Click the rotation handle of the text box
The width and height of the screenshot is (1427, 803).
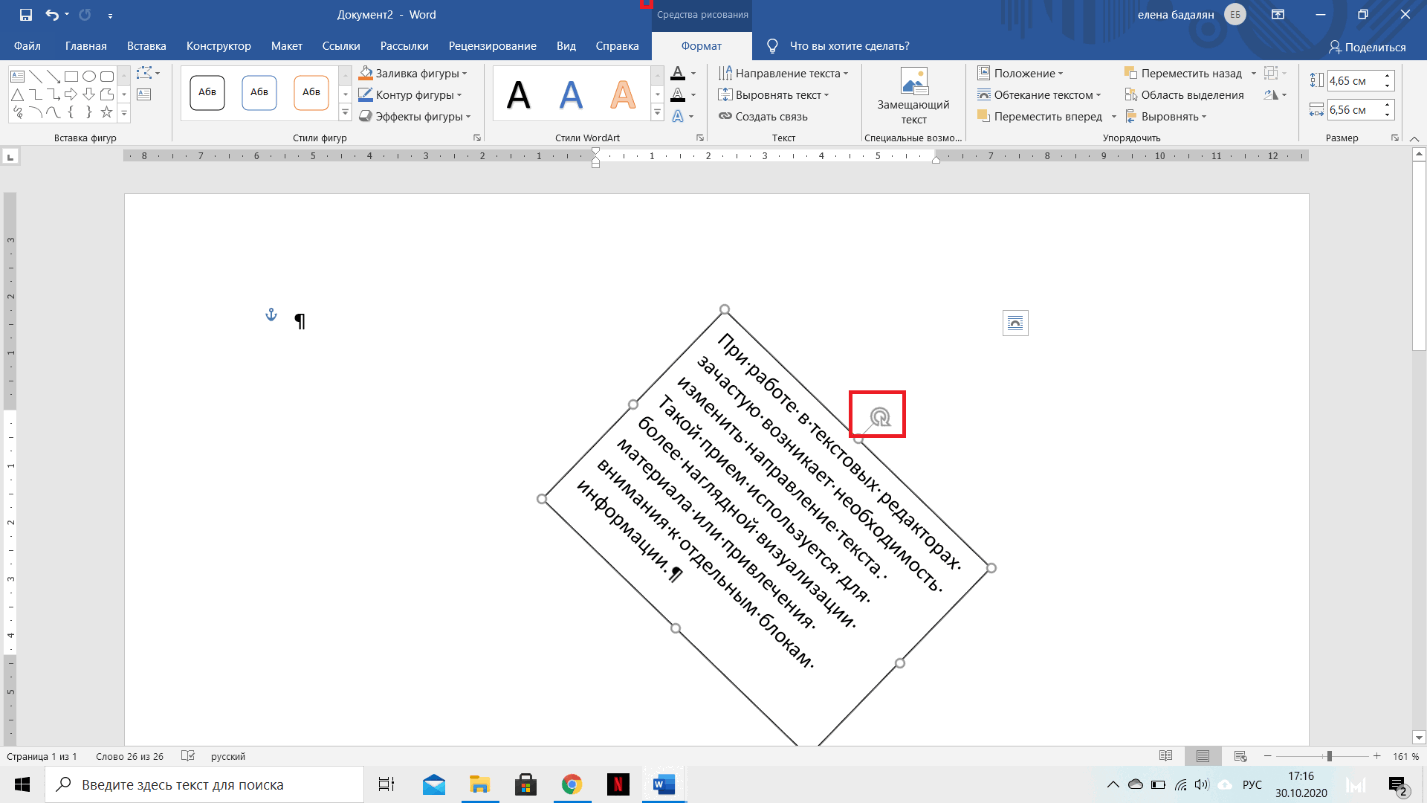pos(879,417)
